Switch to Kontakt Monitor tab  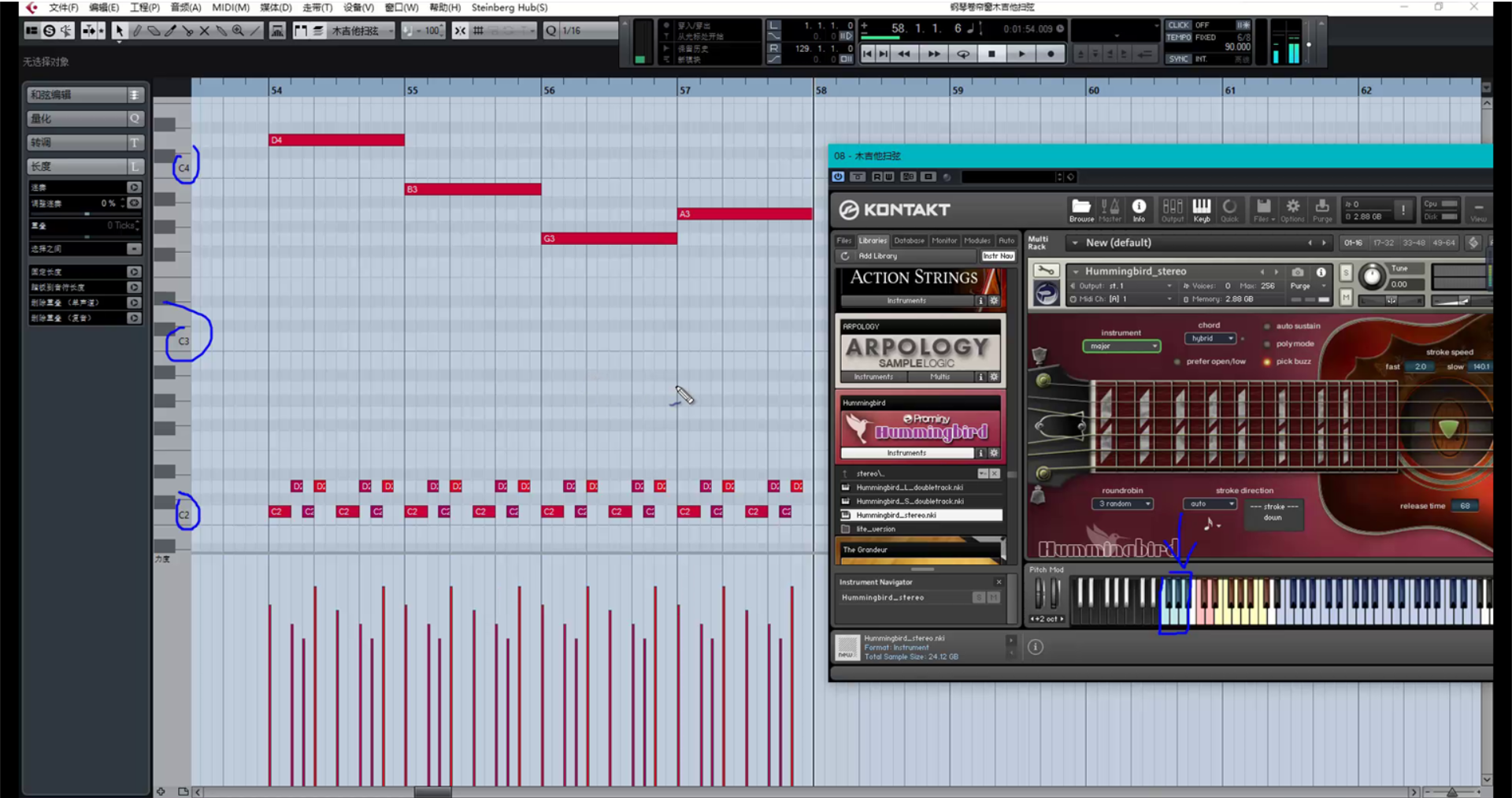click(944, 241)
